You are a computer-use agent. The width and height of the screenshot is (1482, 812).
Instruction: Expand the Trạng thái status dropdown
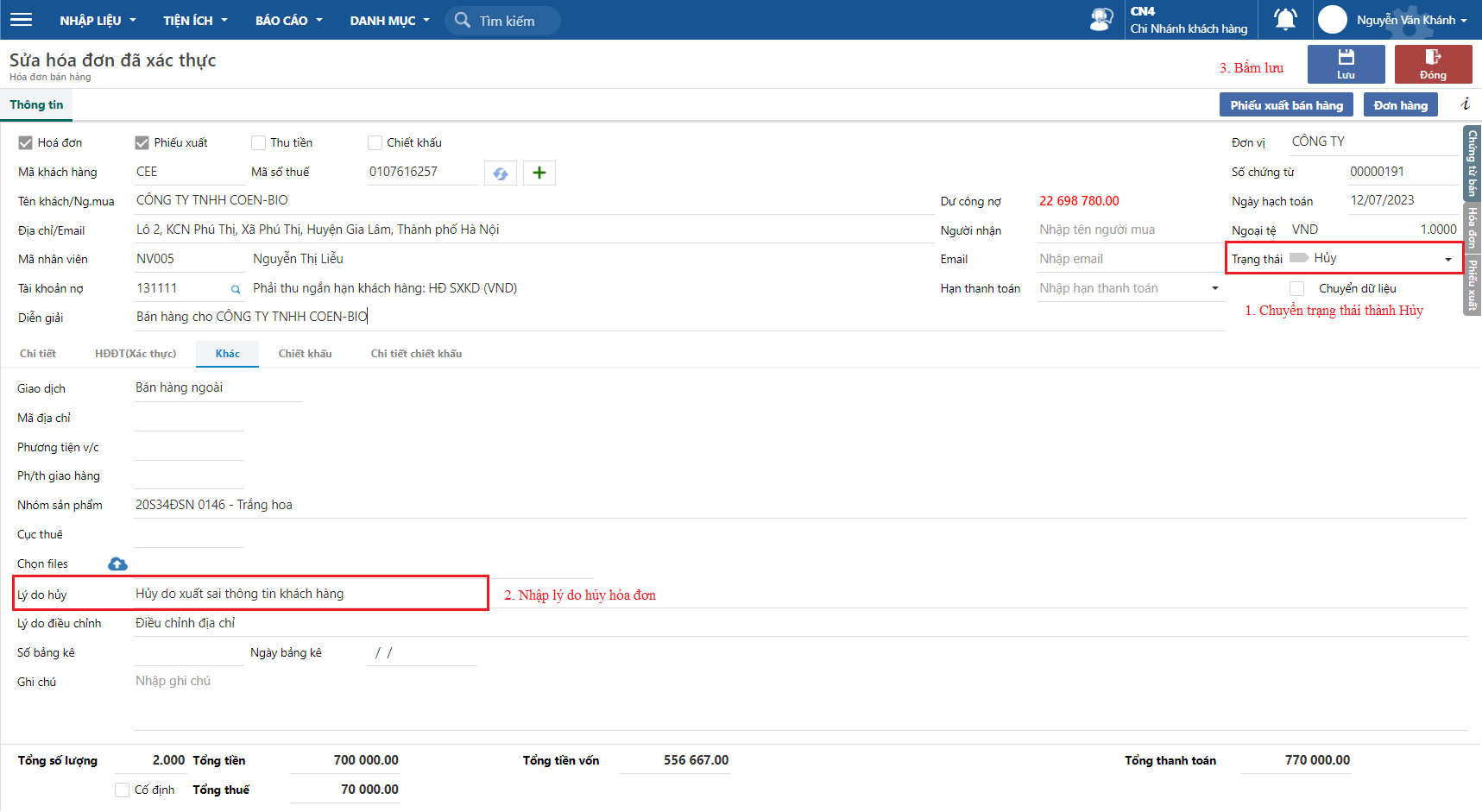pyautogui.click(x=1447, y=260)
